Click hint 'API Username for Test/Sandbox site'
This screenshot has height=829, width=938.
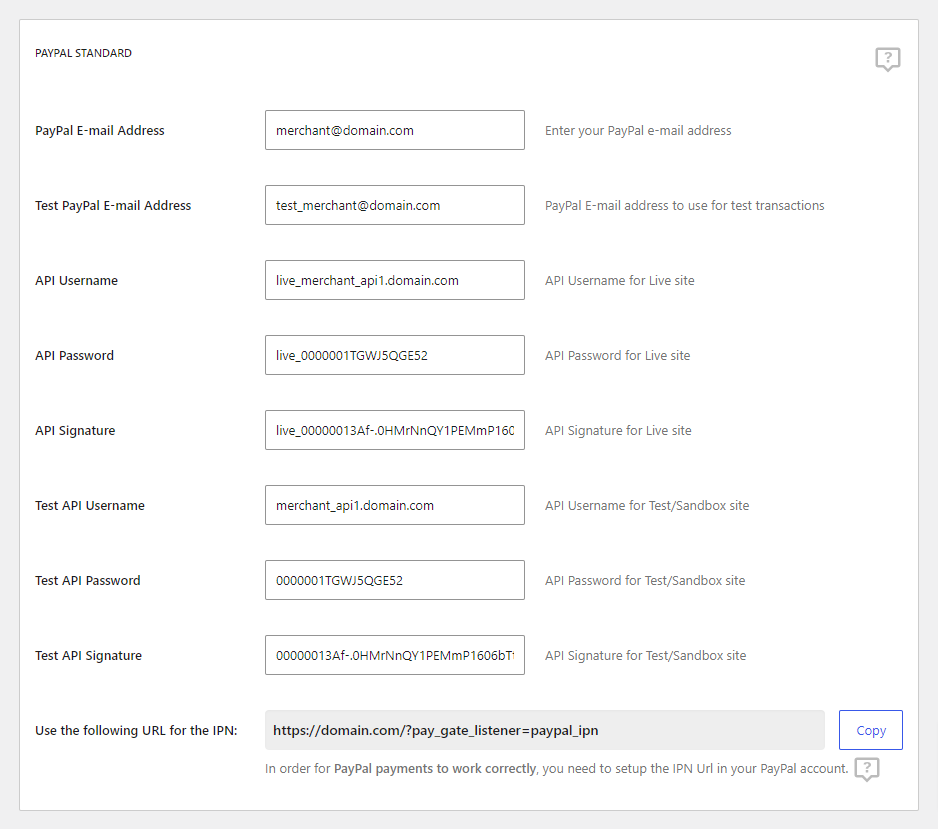[x=647, y=505]
